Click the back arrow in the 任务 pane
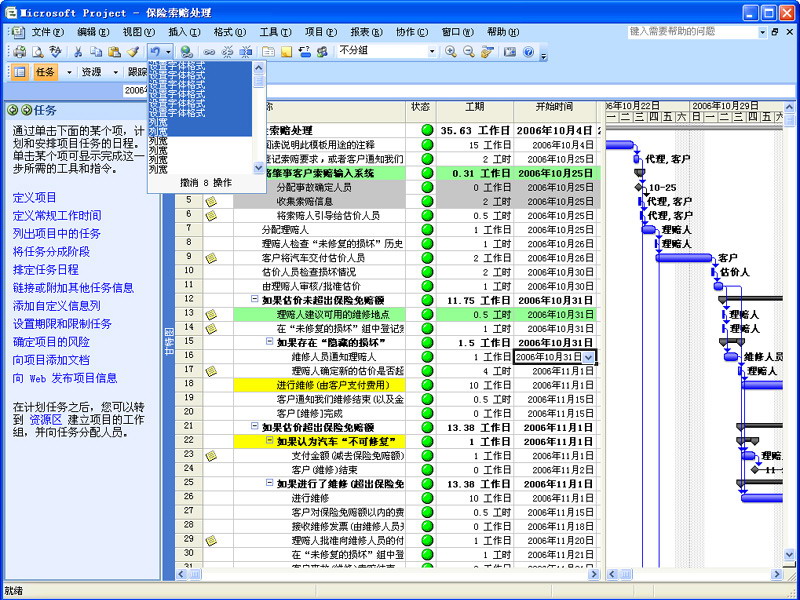 coord(13,110)
